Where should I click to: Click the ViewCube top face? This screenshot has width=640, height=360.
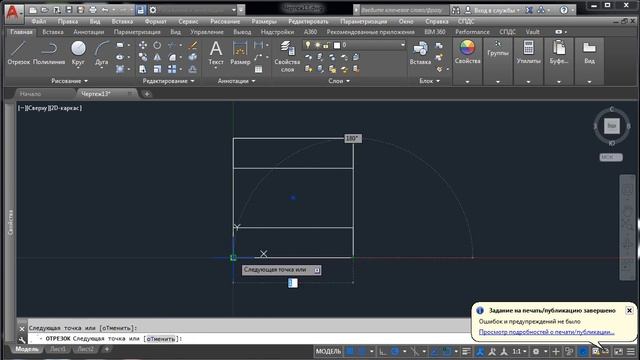(x=611, y=126)
